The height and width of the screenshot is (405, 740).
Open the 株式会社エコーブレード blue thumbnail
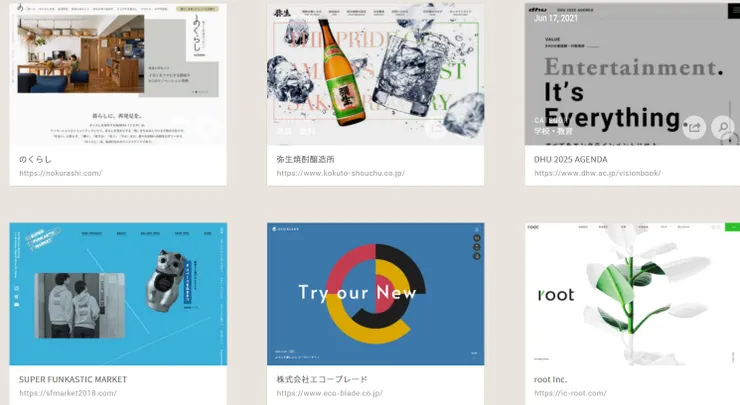click(x=376, y=294)
